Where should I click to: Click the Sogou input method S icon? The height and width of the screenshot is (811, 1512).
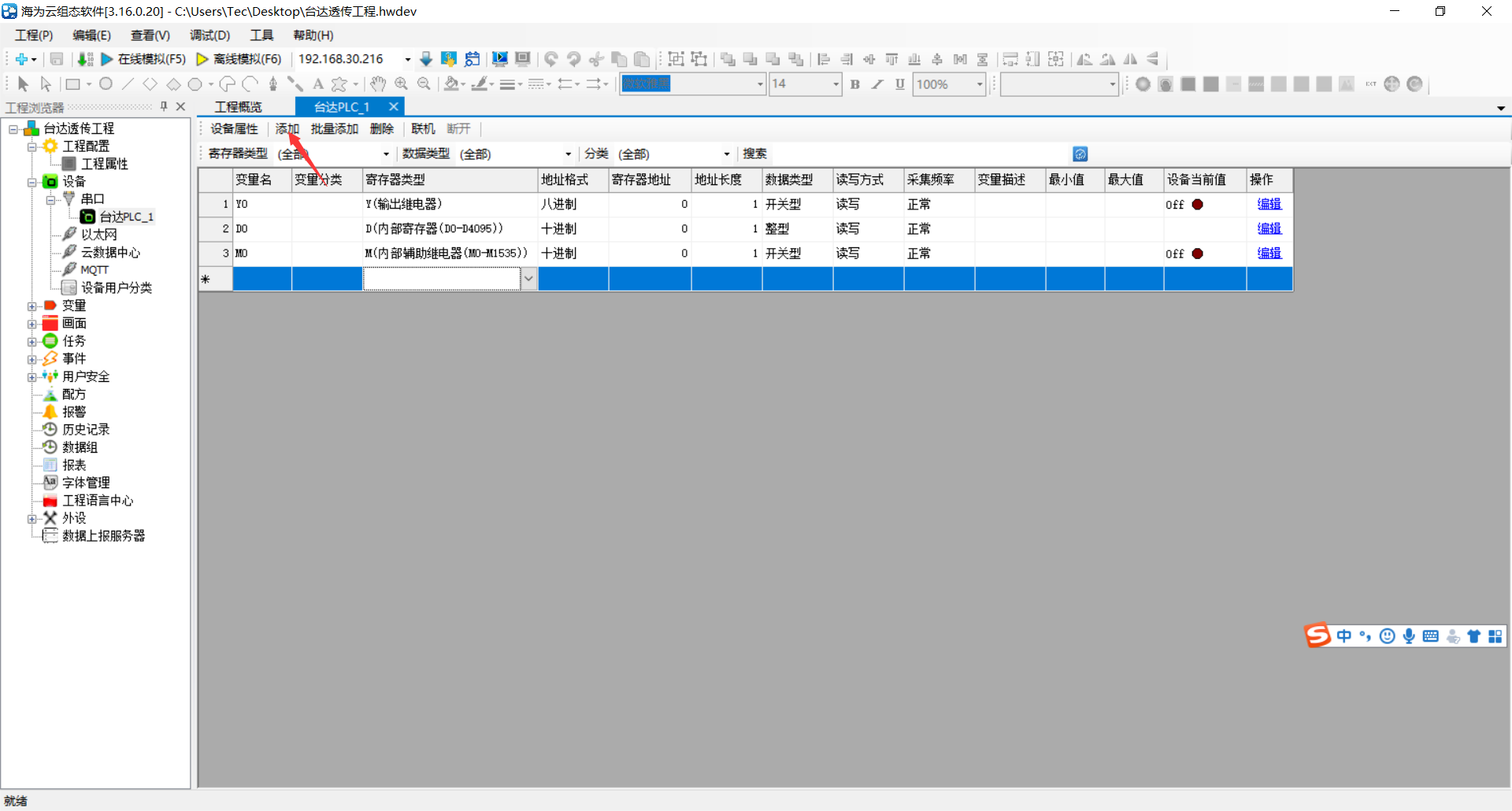point(1318,635)
